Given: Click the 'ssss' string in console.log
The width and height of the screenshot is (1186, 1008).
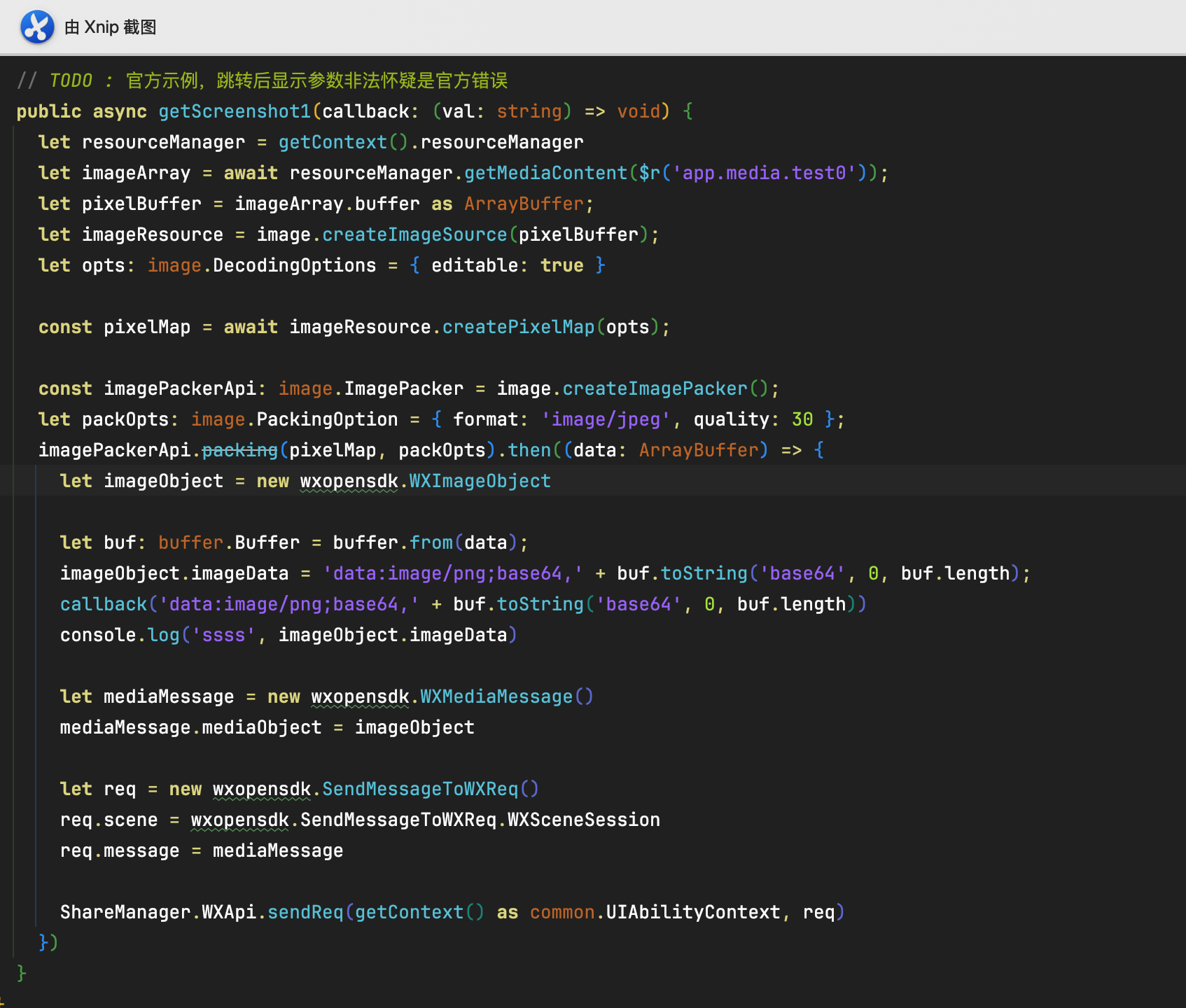Looking at the screenshot, I should pyautogui.click(x=223, y=635).
